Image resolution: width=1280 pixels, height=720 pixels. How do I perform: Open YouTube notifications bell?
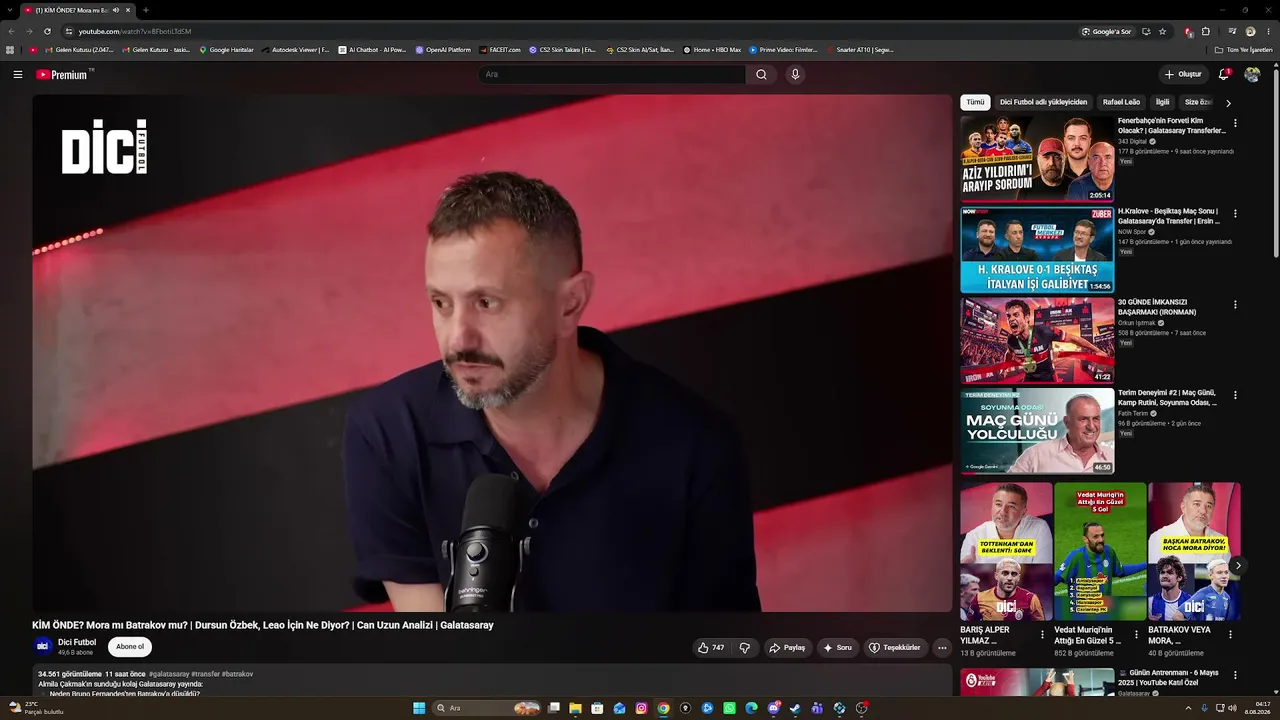pos(1223,74)
